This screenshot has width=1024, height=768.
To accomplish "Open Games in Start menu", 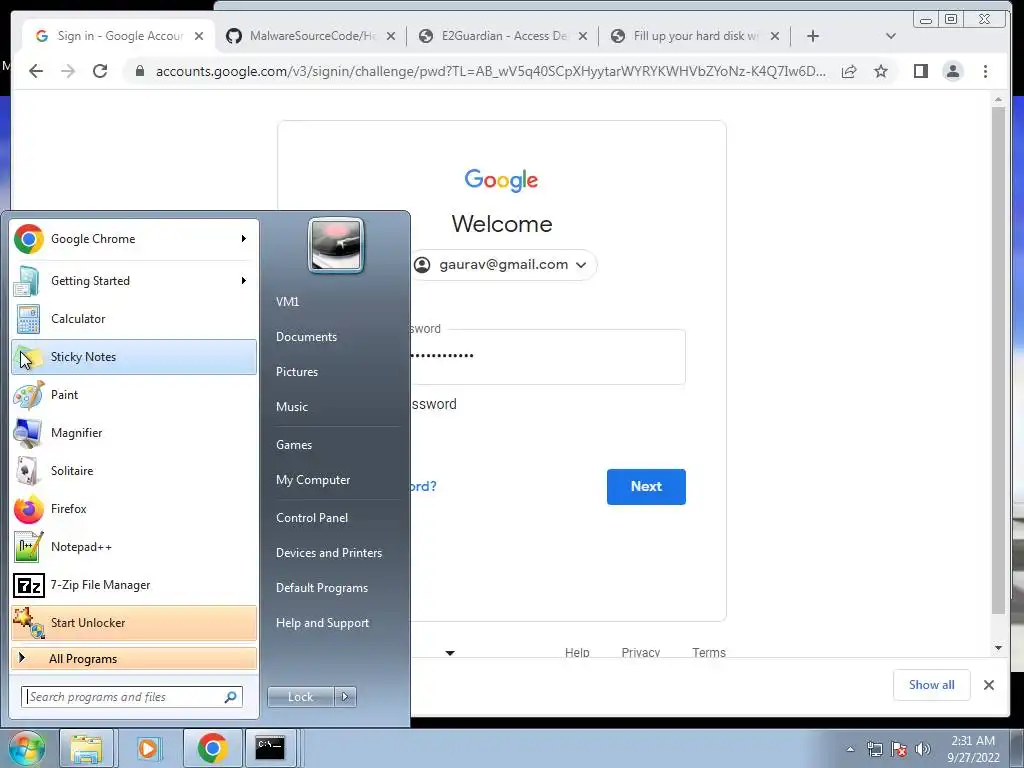I will 294,445.
